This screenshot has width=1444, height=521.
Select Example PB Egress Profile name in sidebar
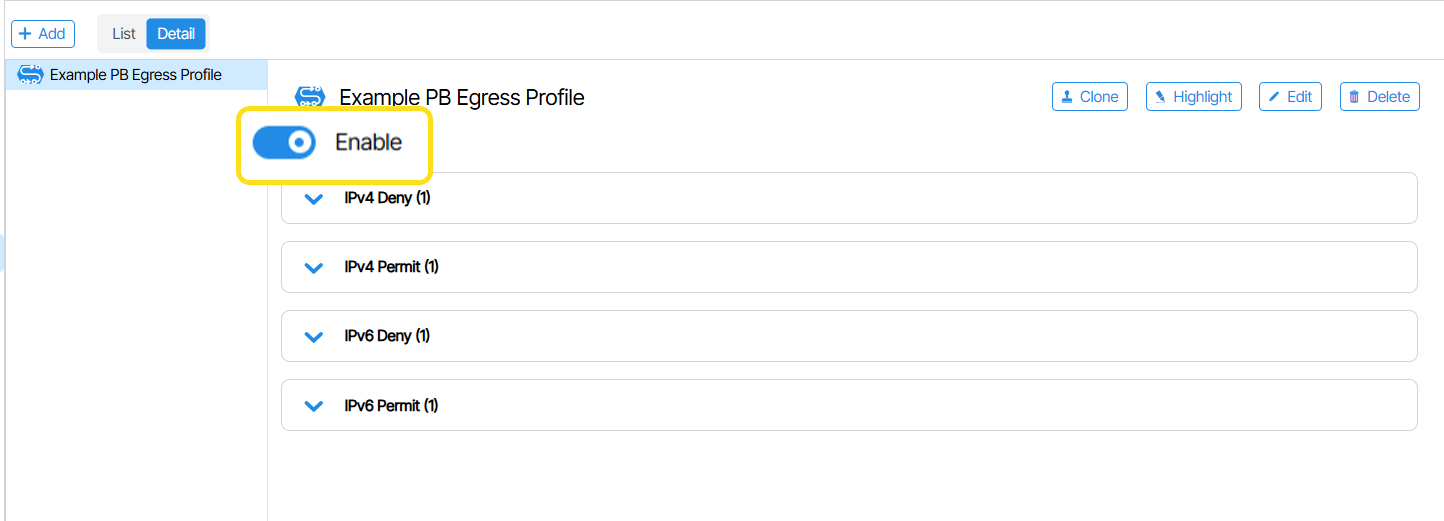(x=136, y=75)
